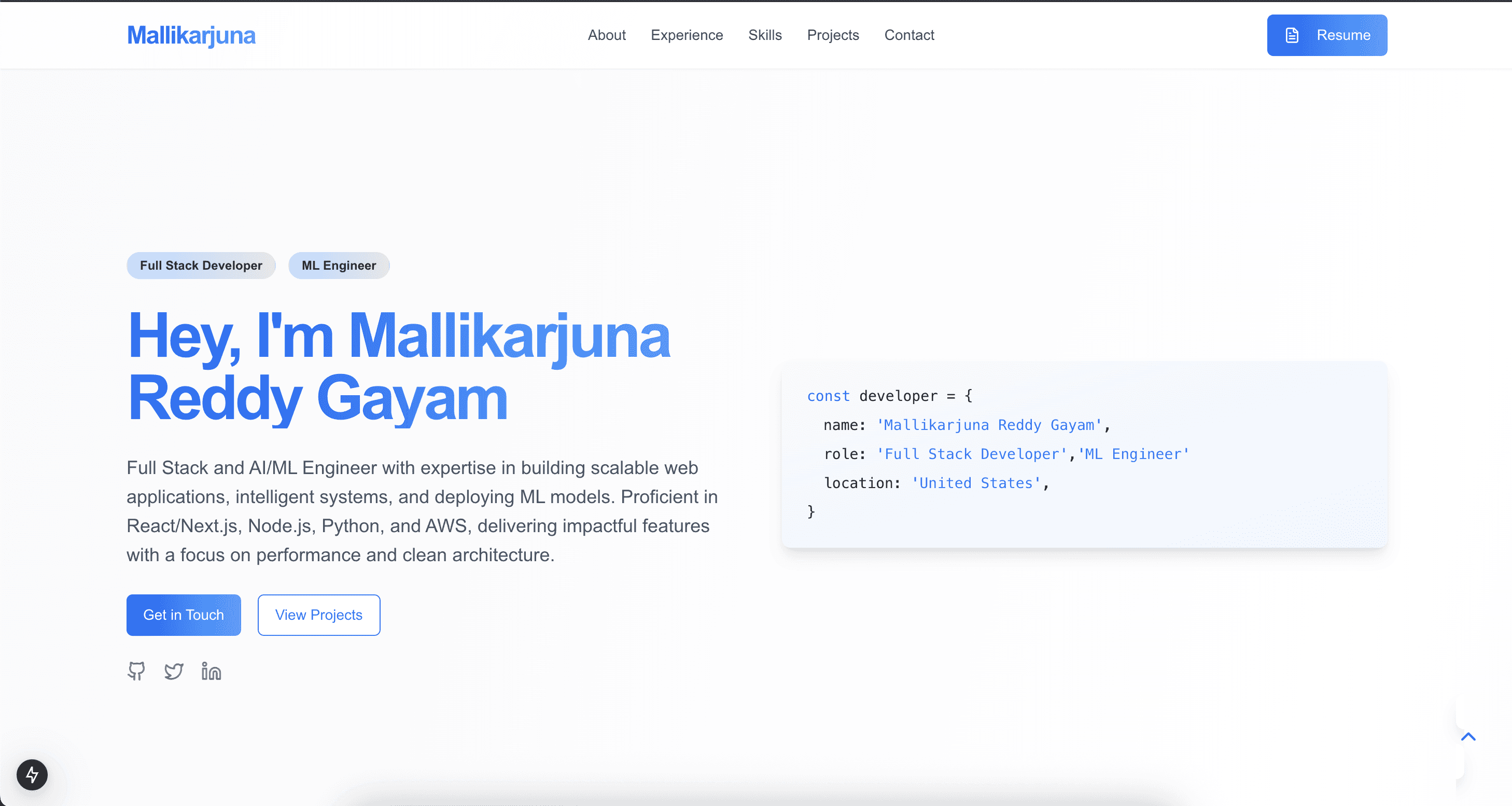This screenshot has height=806, width=1512.
Task: Click the View Projects button
Action: pyautogui.click(x=319, y=615)
